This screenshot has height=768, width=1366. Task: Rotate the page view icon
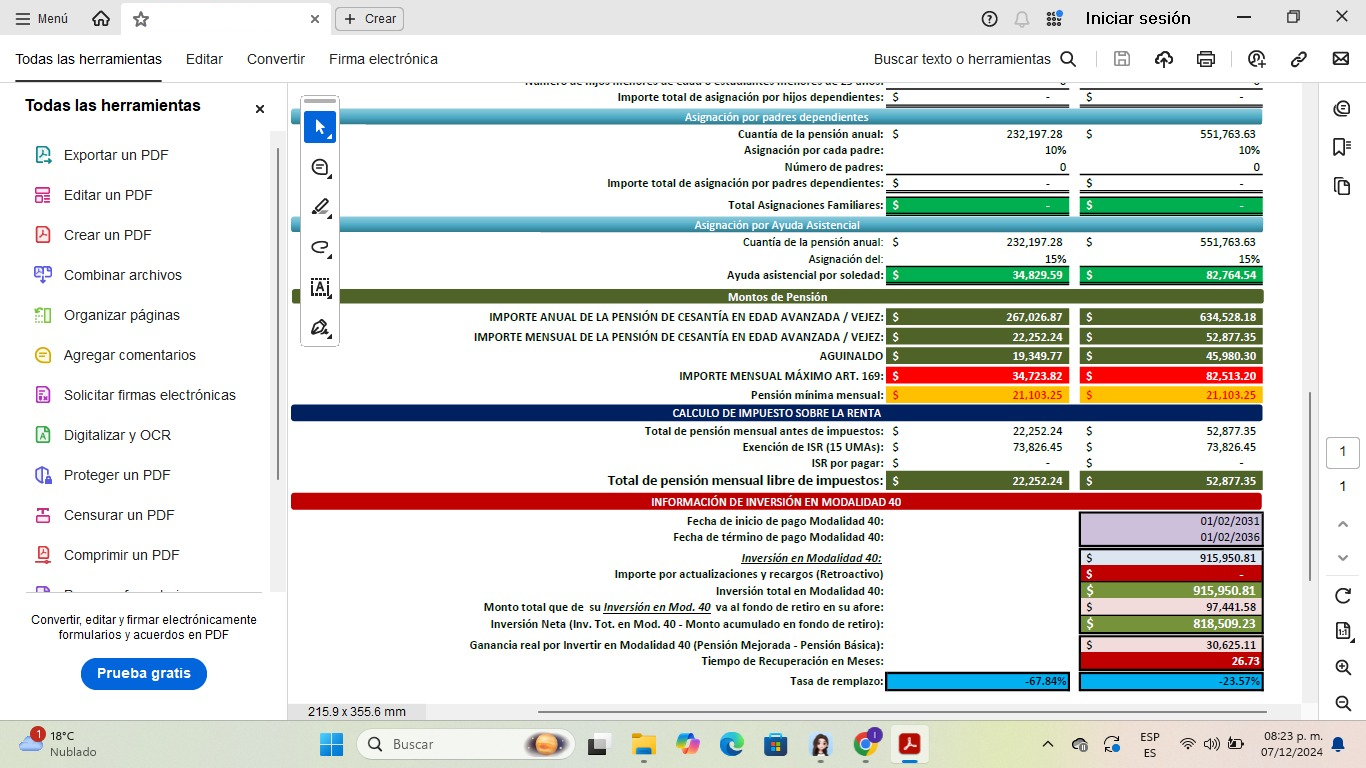click(x=1343, y=595)
